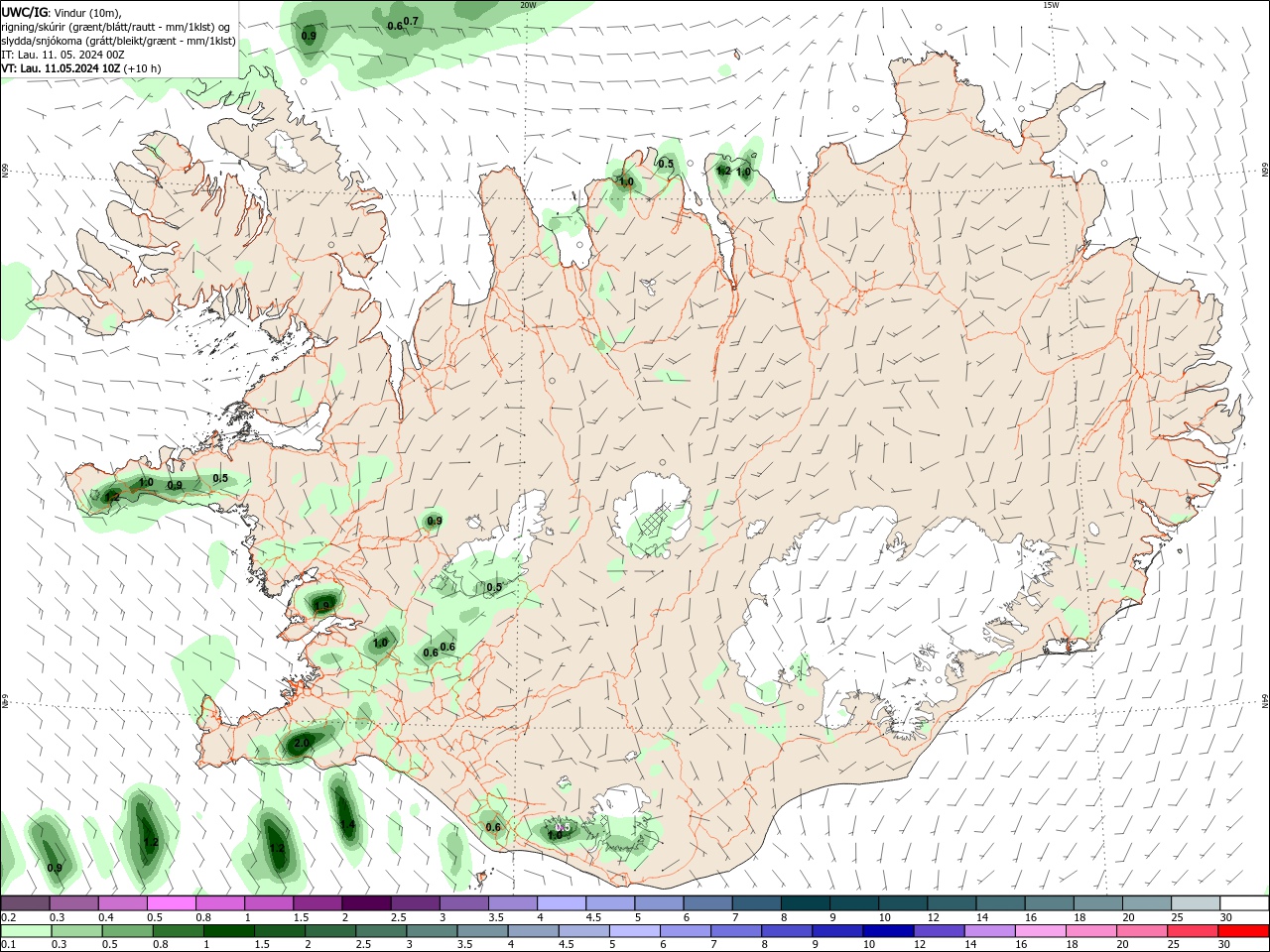This screenshot has height=952, width=1270.
Task: Select the medium green 0.5 swatch in the lower legend
Action: 127,931
